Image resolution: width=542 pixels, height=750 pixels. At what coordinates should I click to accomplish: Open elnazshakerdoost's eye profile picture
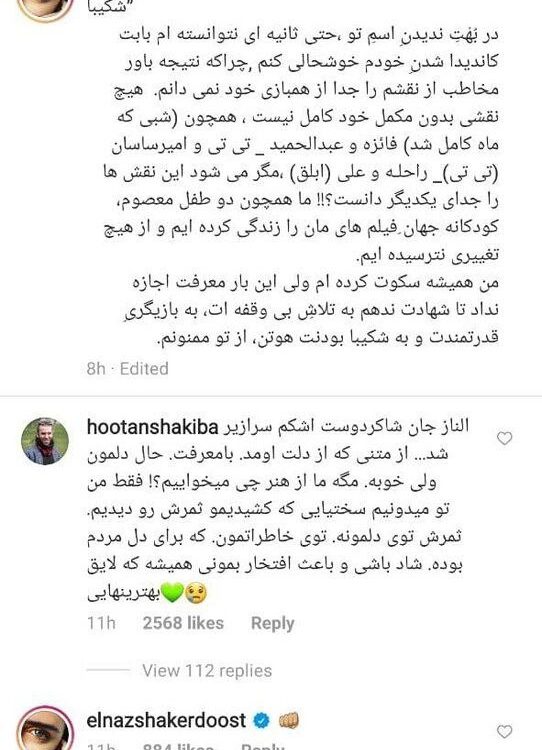[45, 730]
